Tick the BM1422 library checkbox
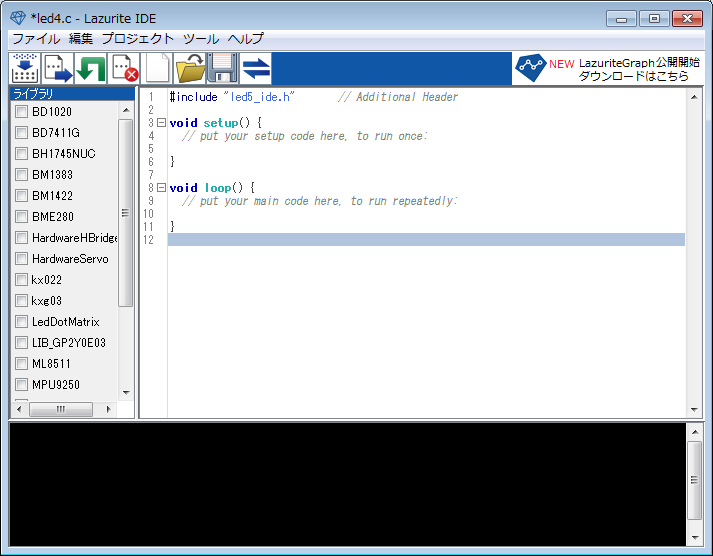713x556 pixels. [x=21, y=195]
